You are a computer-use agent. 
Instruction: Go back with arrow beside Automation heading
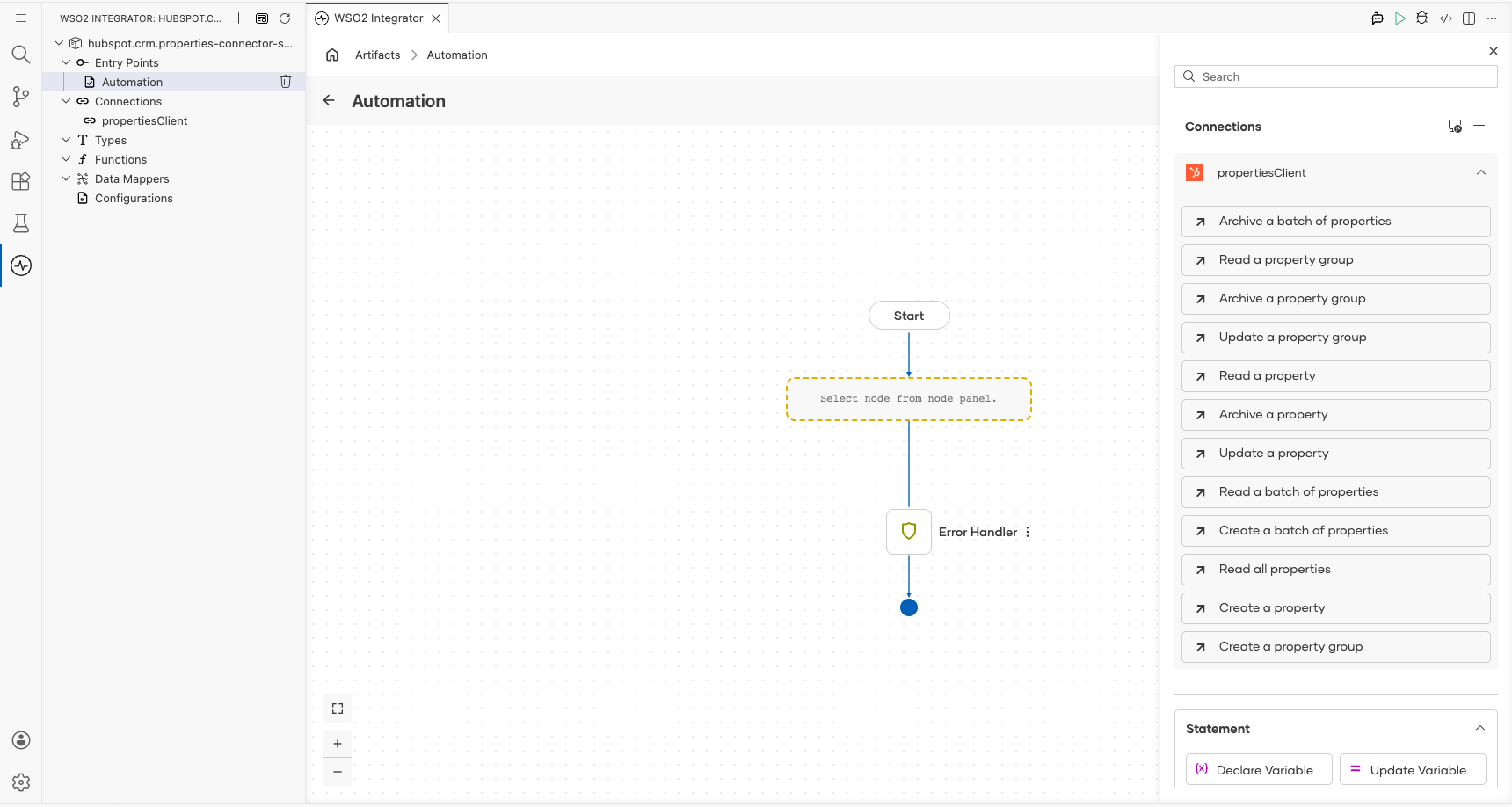click(x=329, y=100)
